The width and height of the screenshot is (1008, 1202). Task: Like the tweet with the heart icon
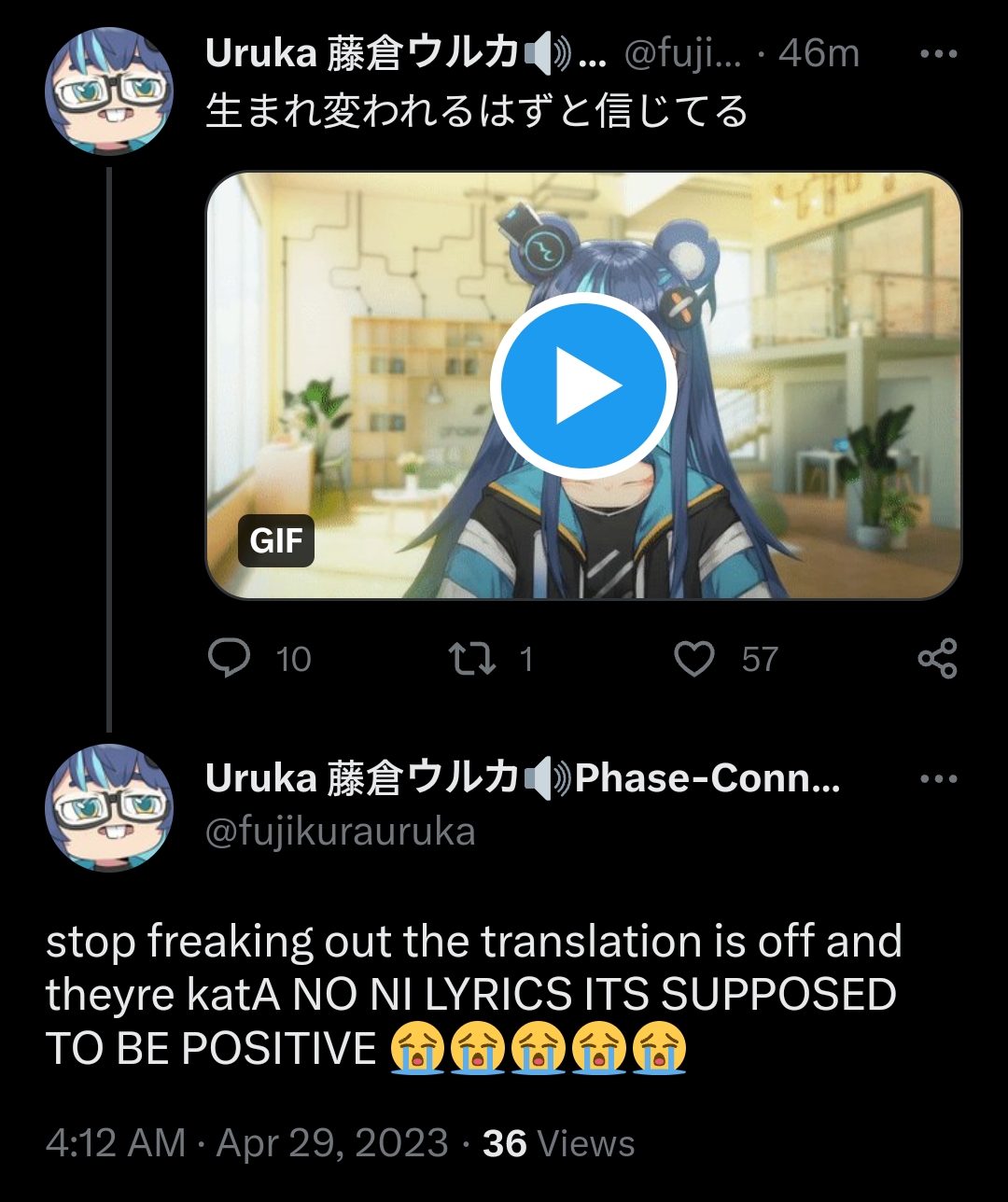[x=694, y=659]
